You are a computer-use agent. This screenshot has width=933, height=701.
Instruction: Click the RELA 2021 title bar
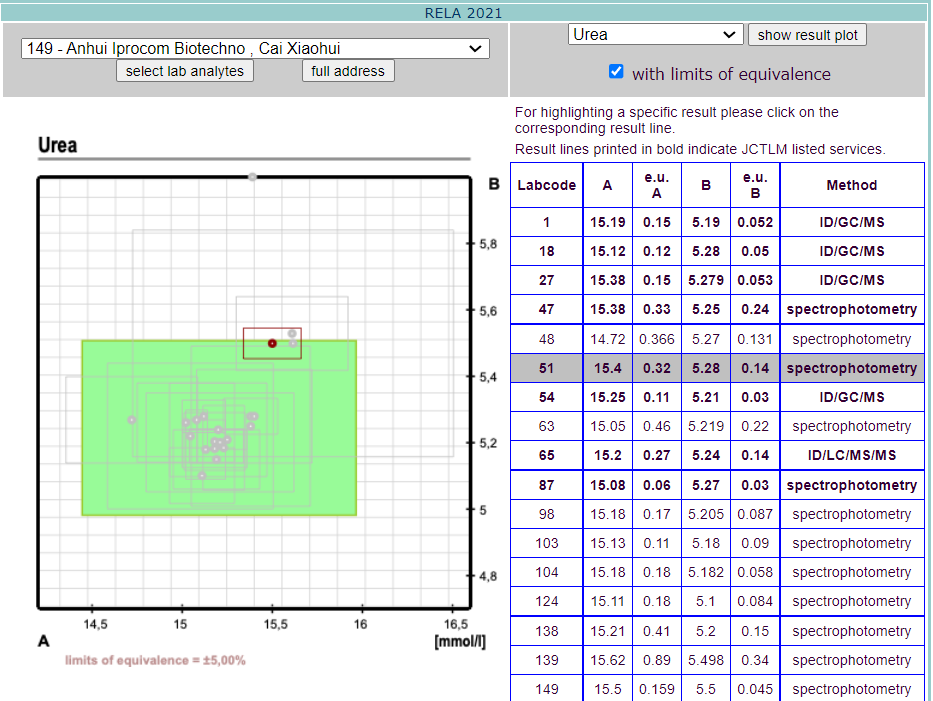pyautogui.click(x=464, y=13)
